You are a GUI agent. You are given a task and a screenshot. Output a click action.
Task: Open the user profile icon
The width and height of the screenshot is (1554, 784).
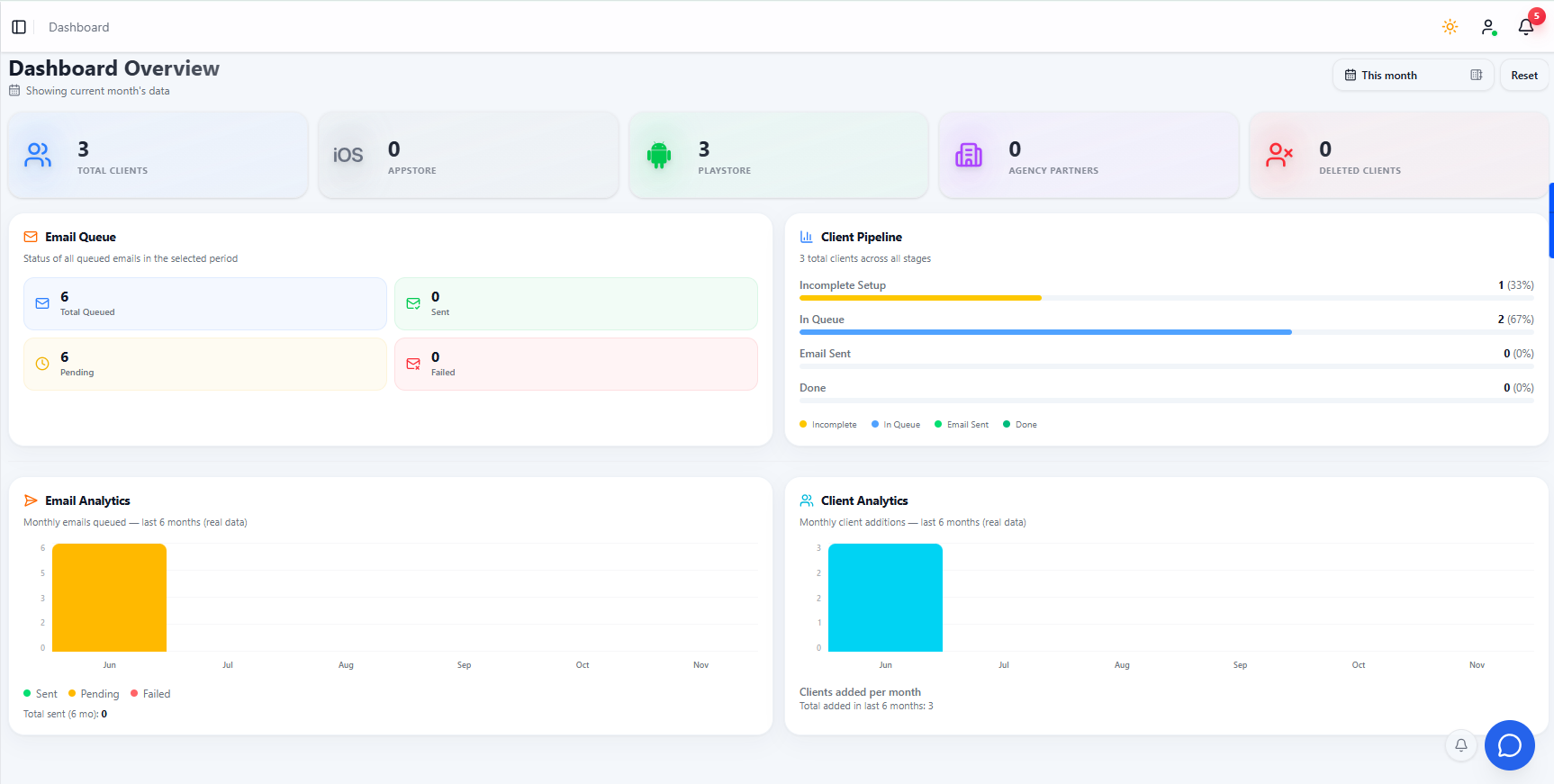coord(1488,27)
